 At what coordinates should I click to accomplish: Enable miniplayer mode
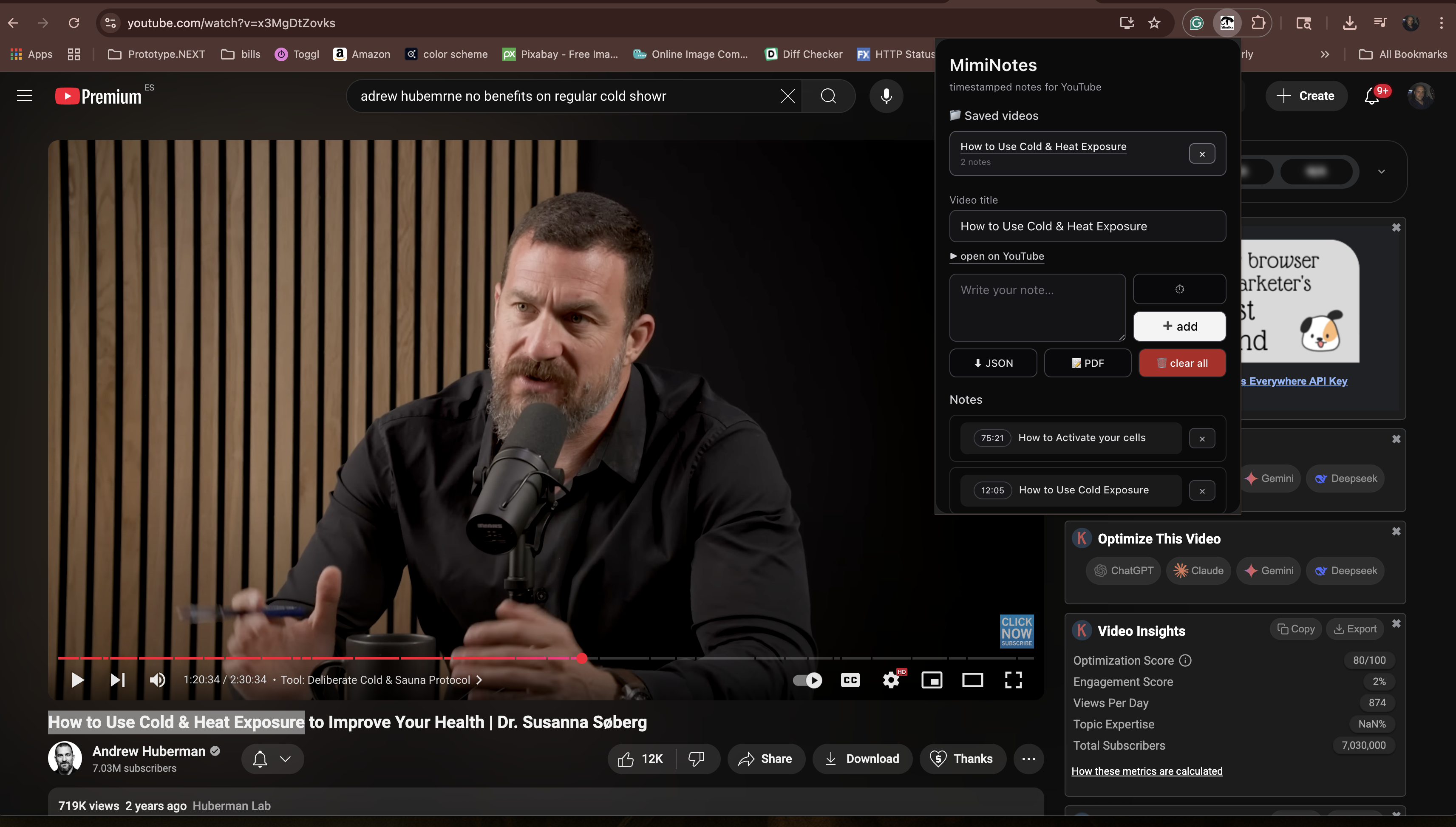coord(932,680)
